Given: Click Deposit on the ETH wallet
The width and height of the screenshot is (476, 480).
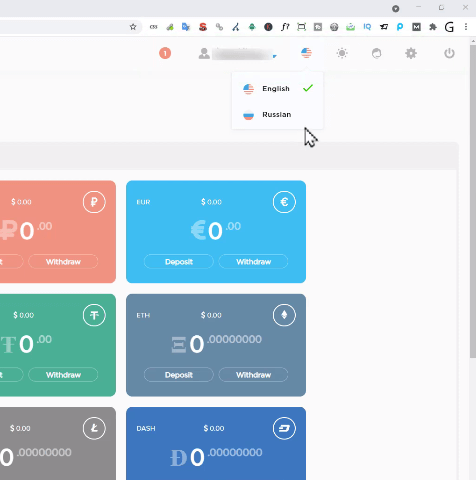Looking at the screenshot, I should [179, 375].
